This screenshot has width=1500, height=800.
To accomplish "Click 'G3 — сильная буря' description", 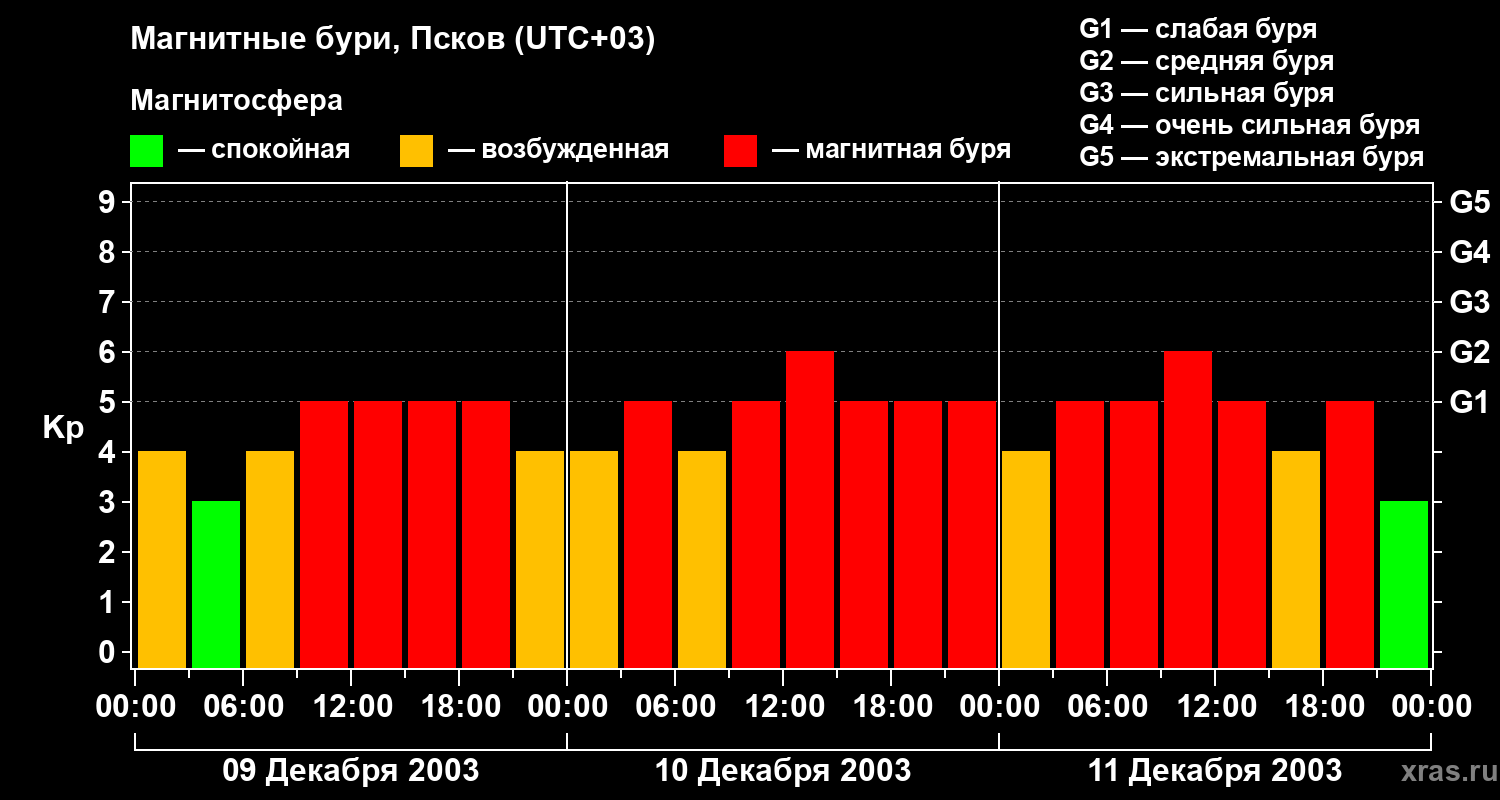I will (1207, 93).
